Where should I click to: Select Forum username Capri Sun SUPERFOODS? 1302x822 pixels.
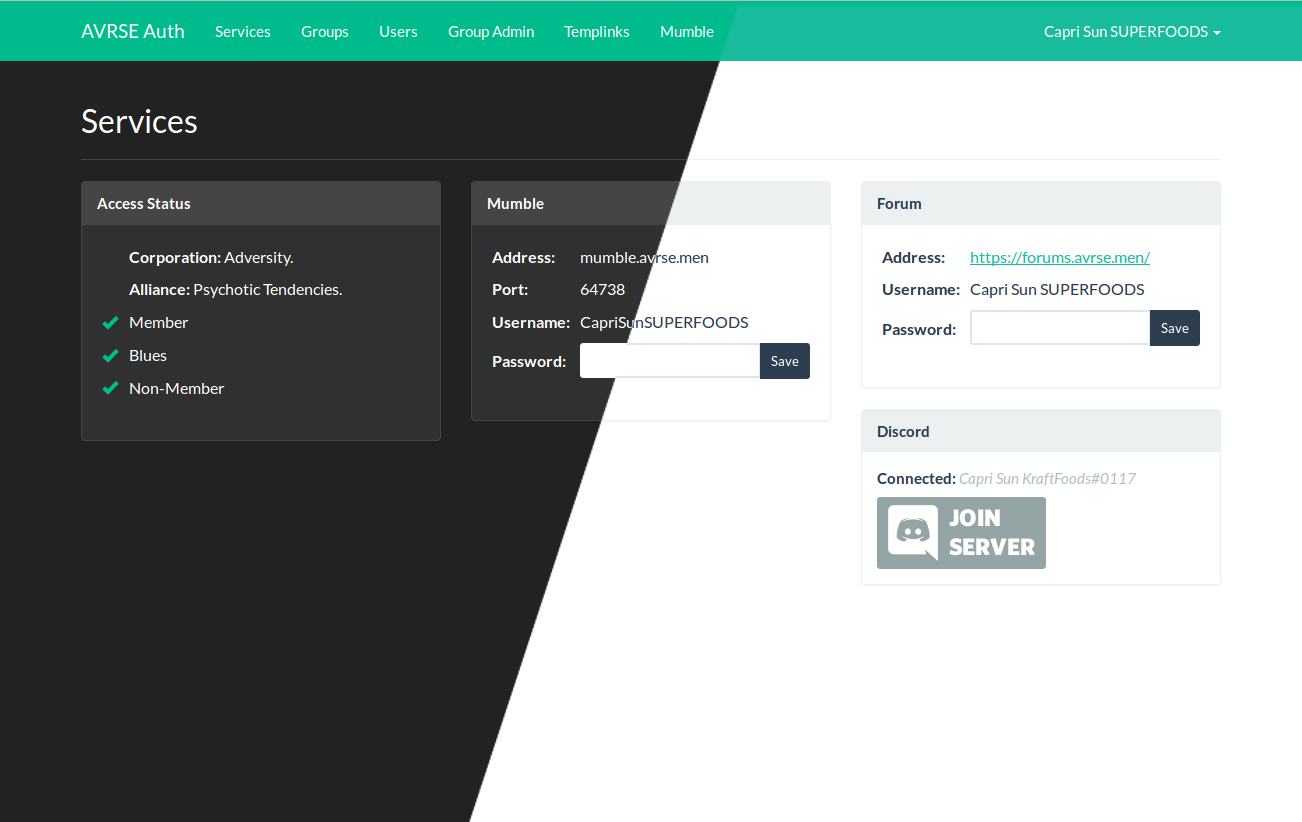(1057, 289)
